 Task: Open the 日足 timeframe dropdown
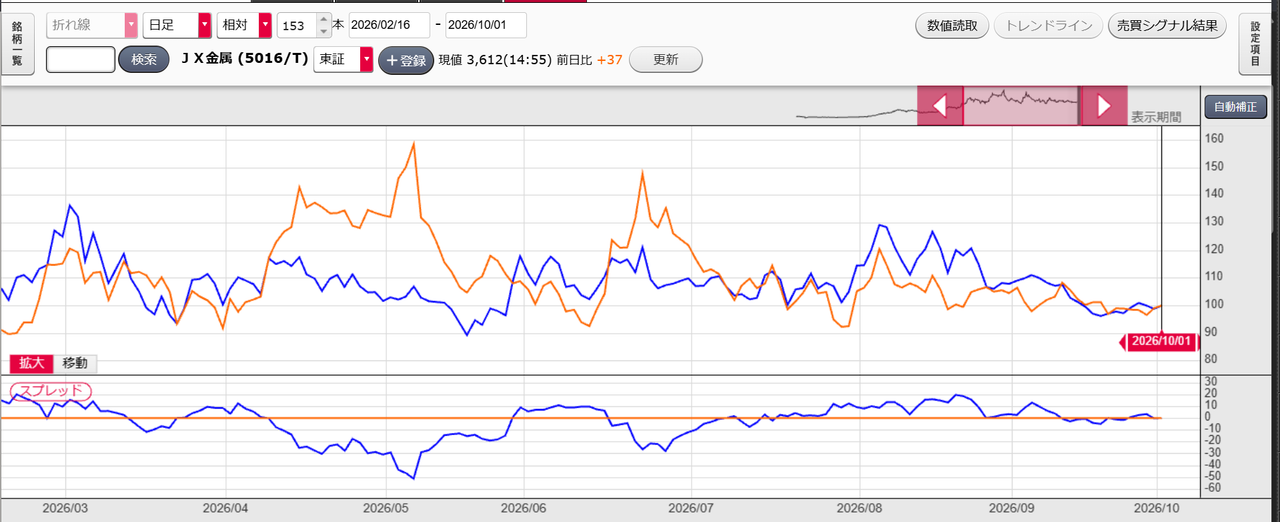point(177,25)
